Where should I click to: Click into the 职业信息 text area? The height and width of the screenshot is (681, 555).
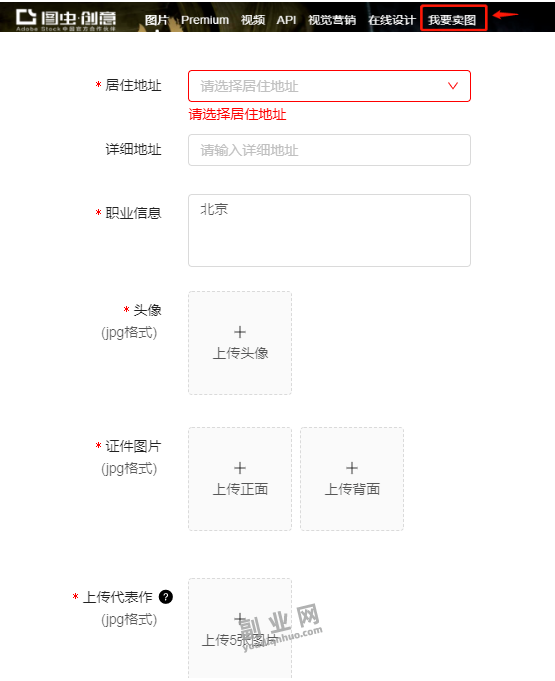[x=329, y=230]
